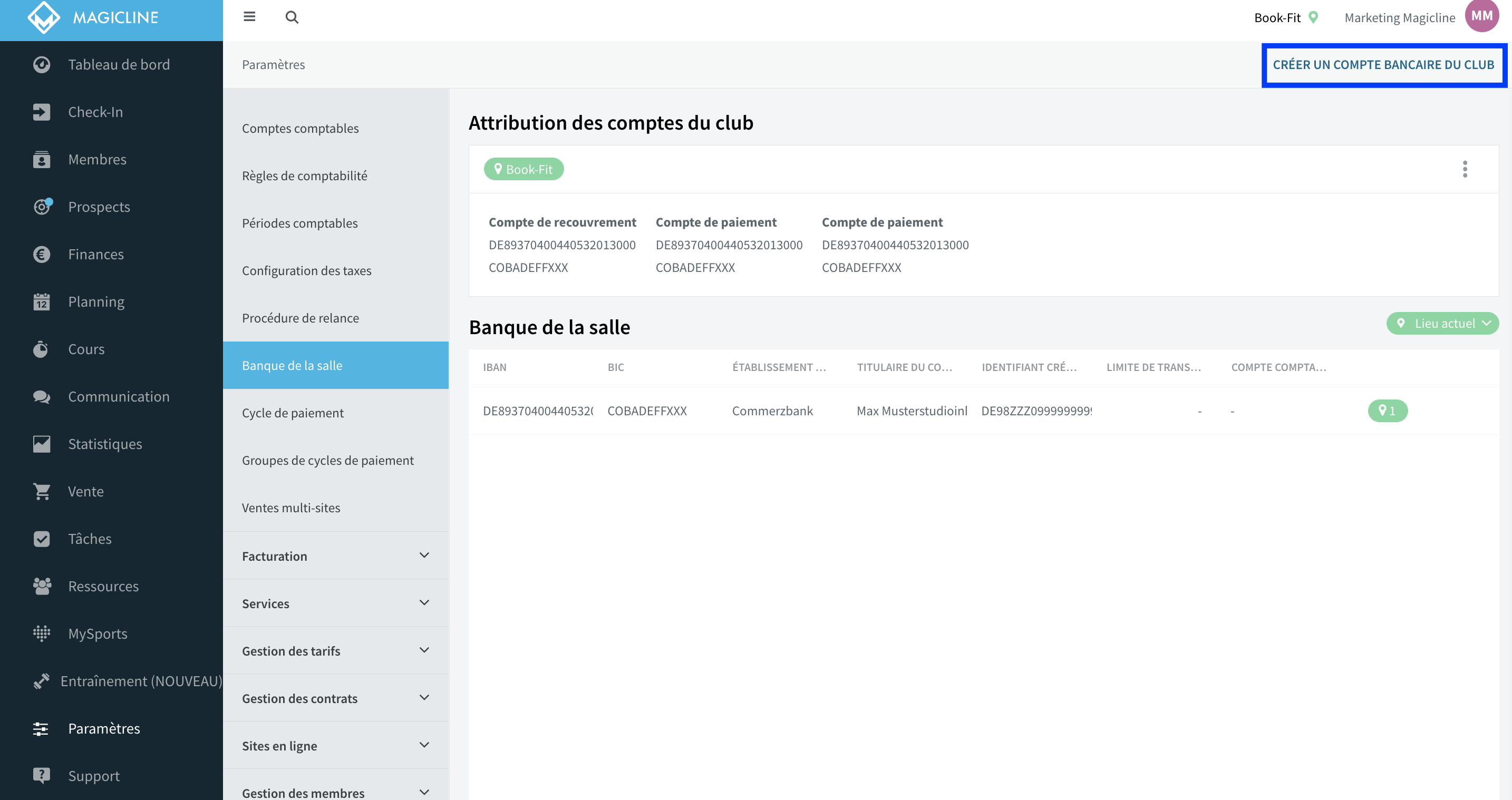Open Périodes comptables settings
1512x800 pixels.
point(336,223)
